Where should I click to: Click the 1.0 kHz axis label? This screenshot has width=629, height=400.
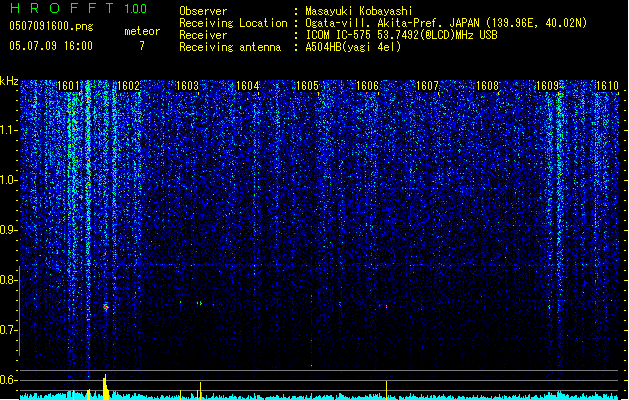(9, 180)
